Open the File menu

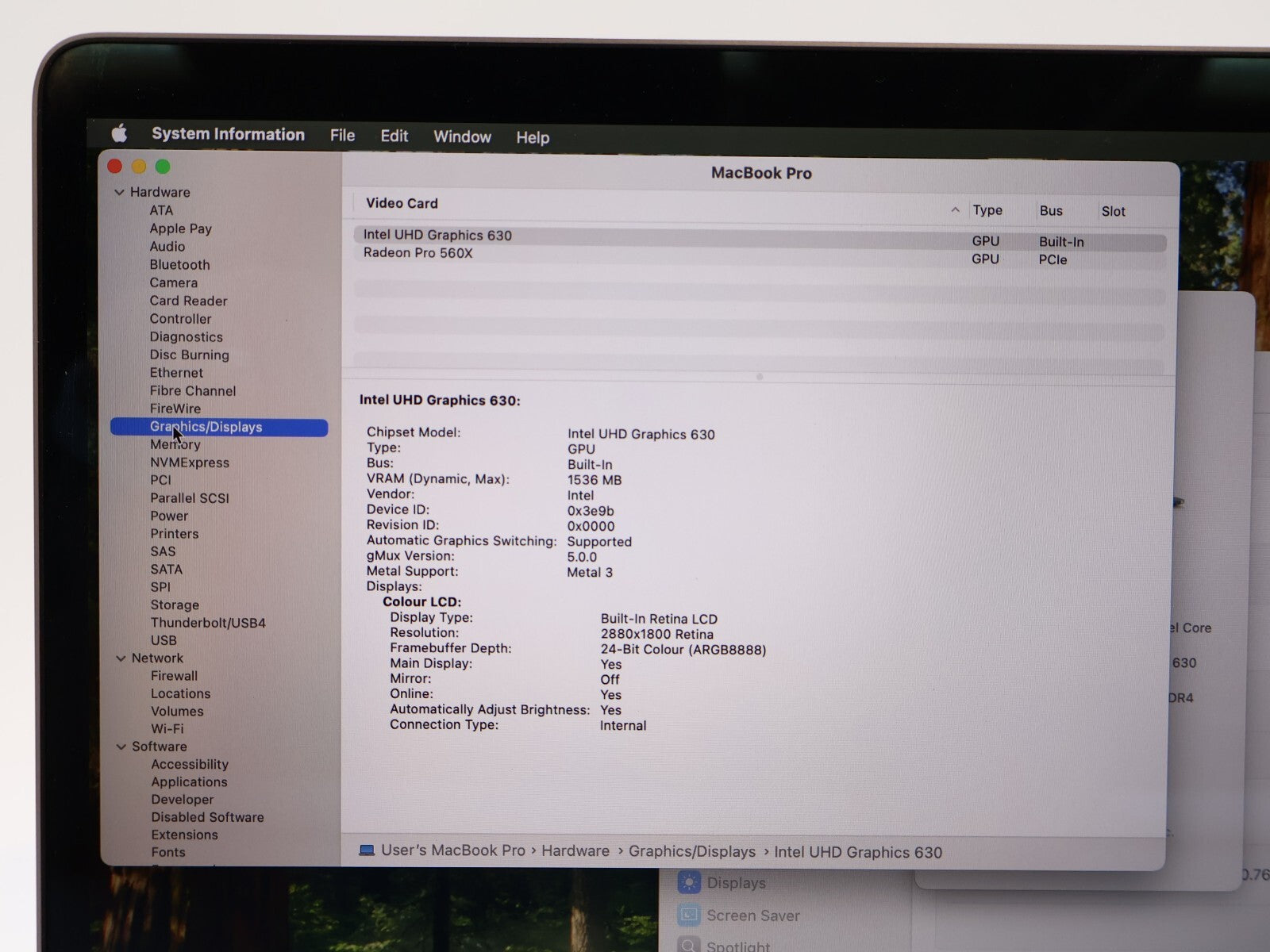click(342, 136)
